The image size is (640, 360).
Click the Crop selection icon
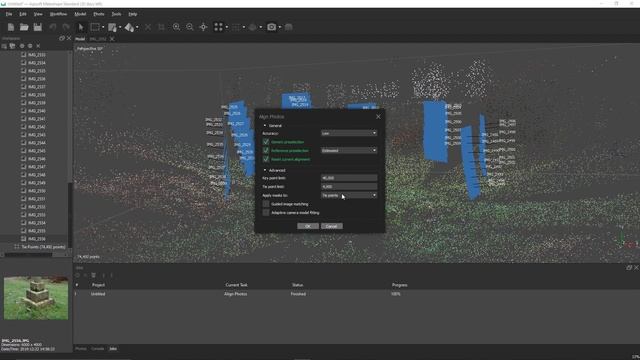161,27
